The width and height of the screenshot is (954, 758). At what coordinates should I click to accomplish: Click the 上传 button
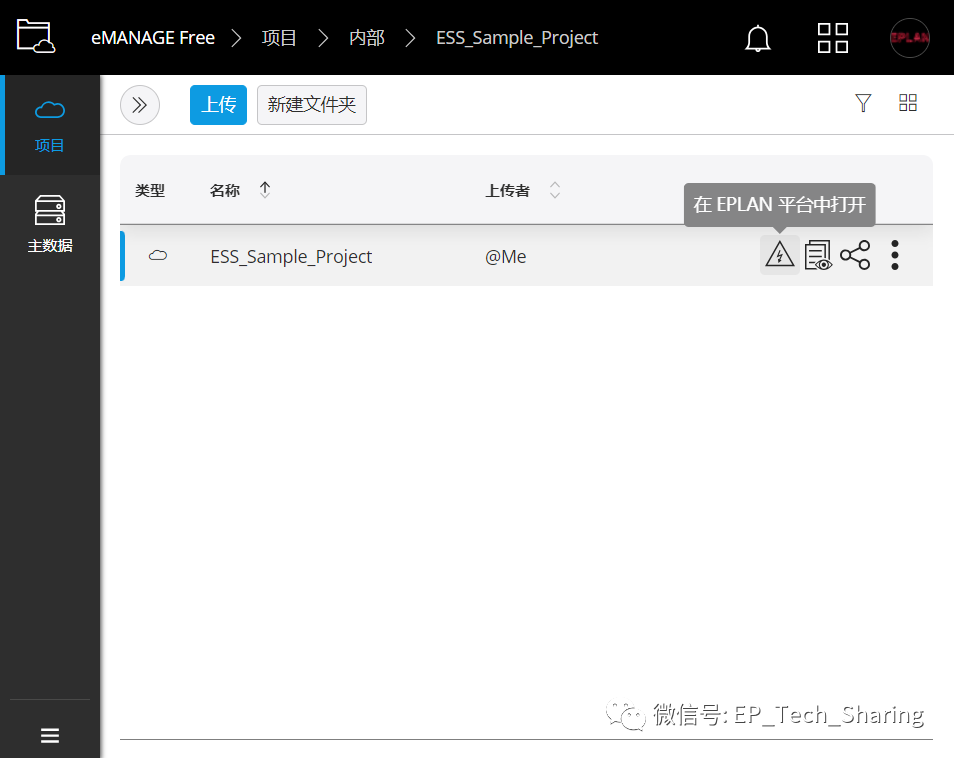point(218,104)
